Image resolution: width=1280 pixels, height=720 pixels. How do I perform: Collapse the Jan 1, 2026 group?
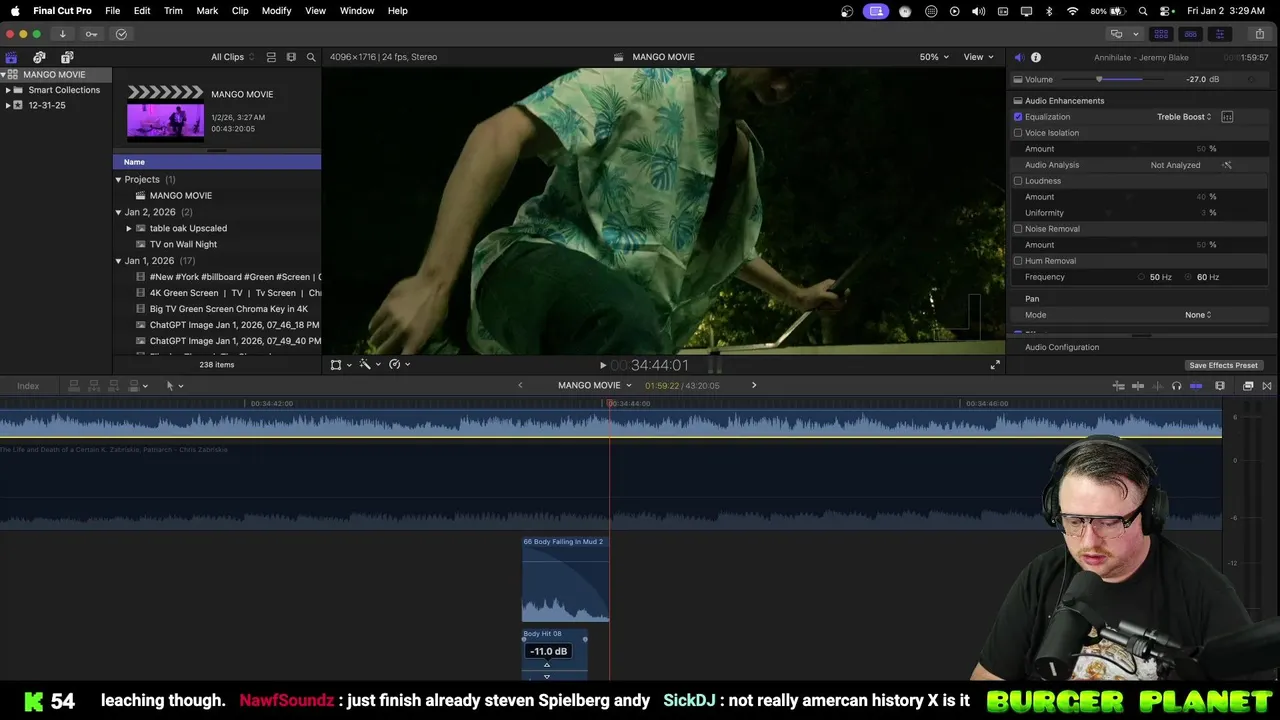[118, 261]
